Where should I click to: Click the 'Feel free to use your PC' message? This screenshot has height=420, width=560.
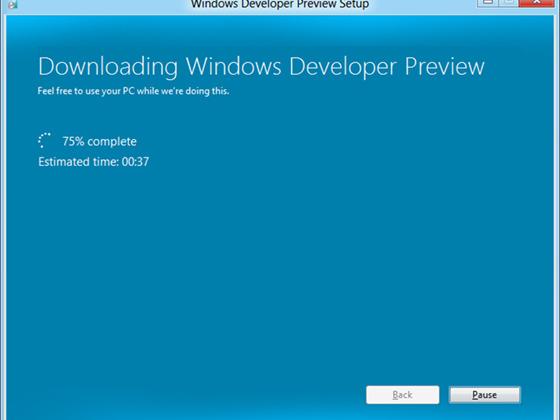click(133, 91)
